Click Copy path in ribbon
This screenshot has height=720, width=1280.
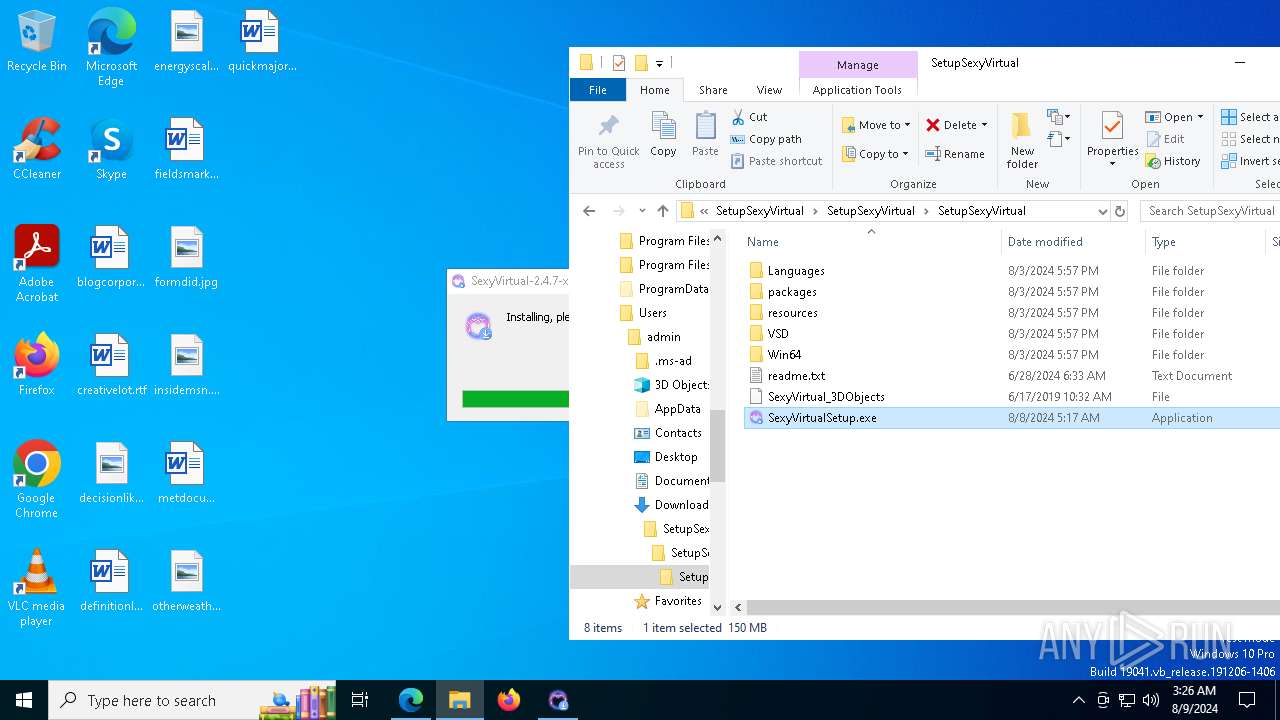[x=766, y=139]
